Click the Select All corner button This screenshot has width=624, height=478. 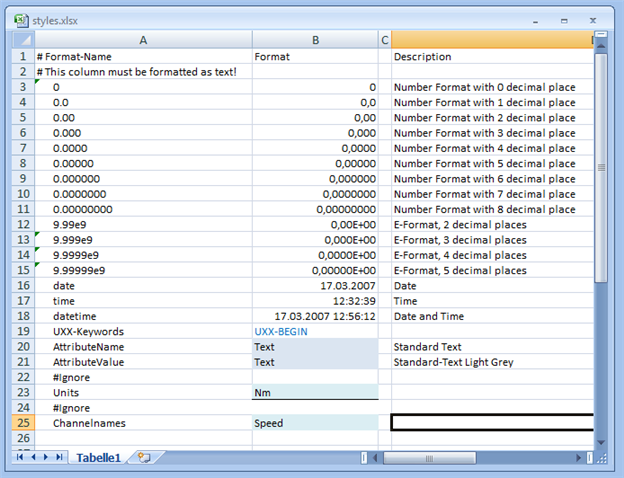[x=21, y=40]
